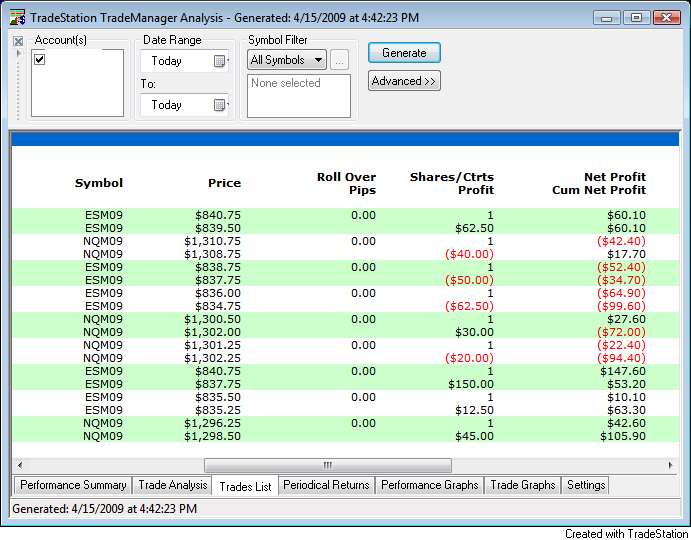Screen dimensions: 691x540
Task: Click the Shares/Ctrts Profit column header
Action: pos(452,183)
